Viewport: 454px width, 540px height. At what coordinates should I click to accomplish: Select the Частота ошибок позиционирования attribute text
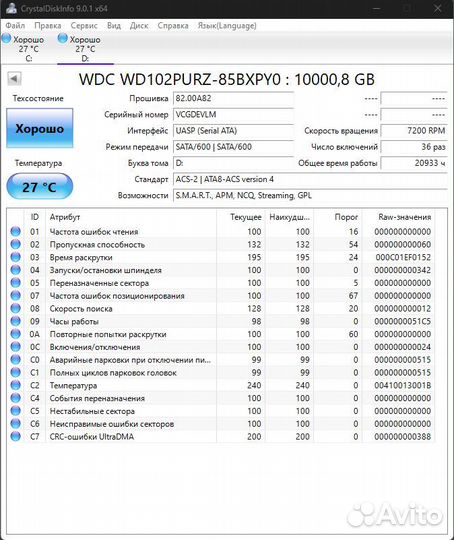point(117,296)
